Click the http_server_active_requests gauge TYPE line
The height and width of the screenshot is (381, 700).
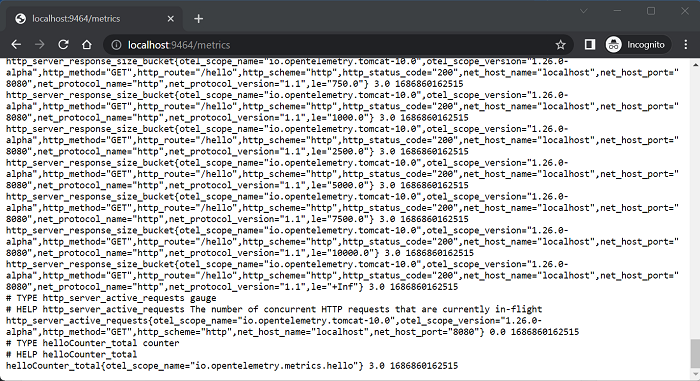[x=111, y=298]
